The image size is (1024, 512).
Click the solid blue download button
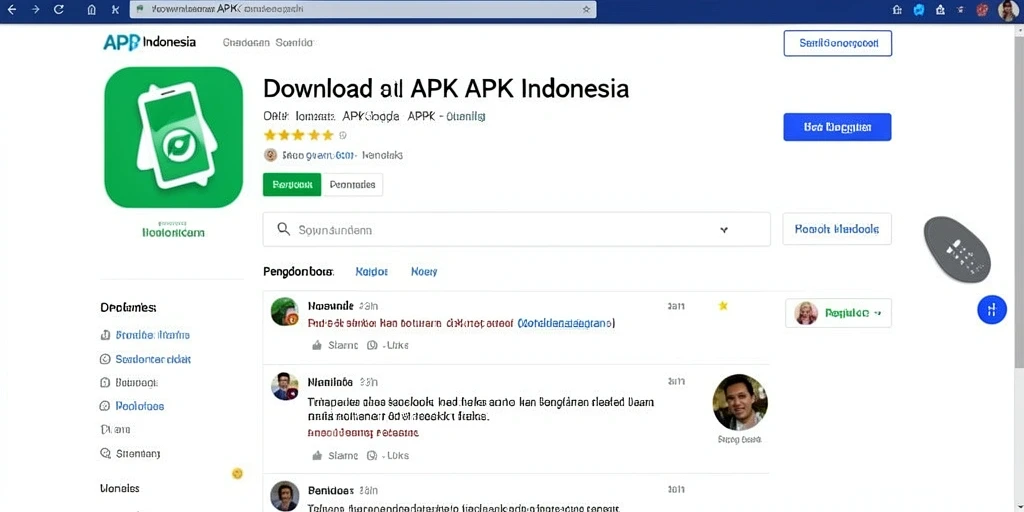837,127
